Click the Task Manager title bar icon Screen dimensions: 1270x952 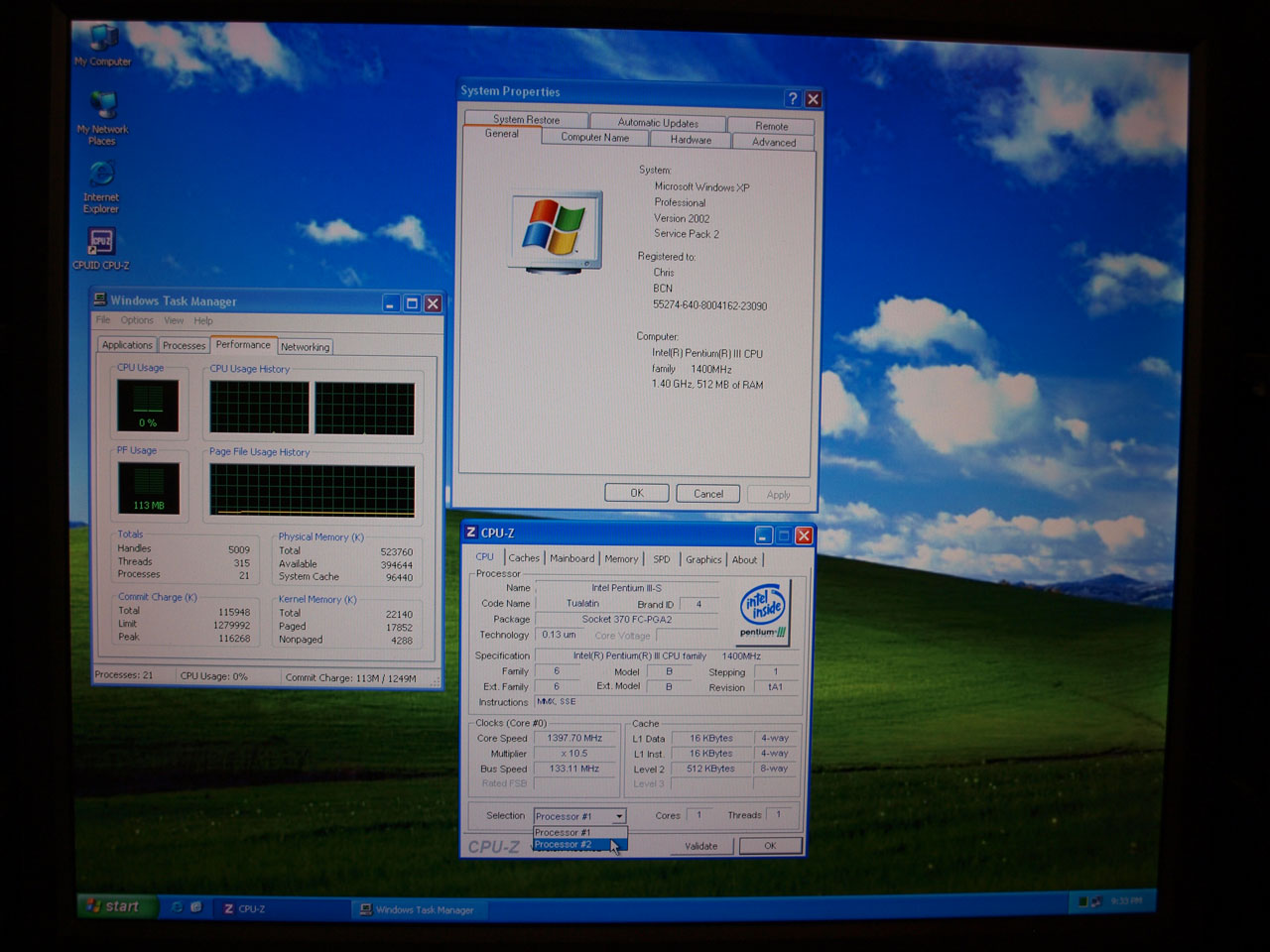tap(100, 299)
